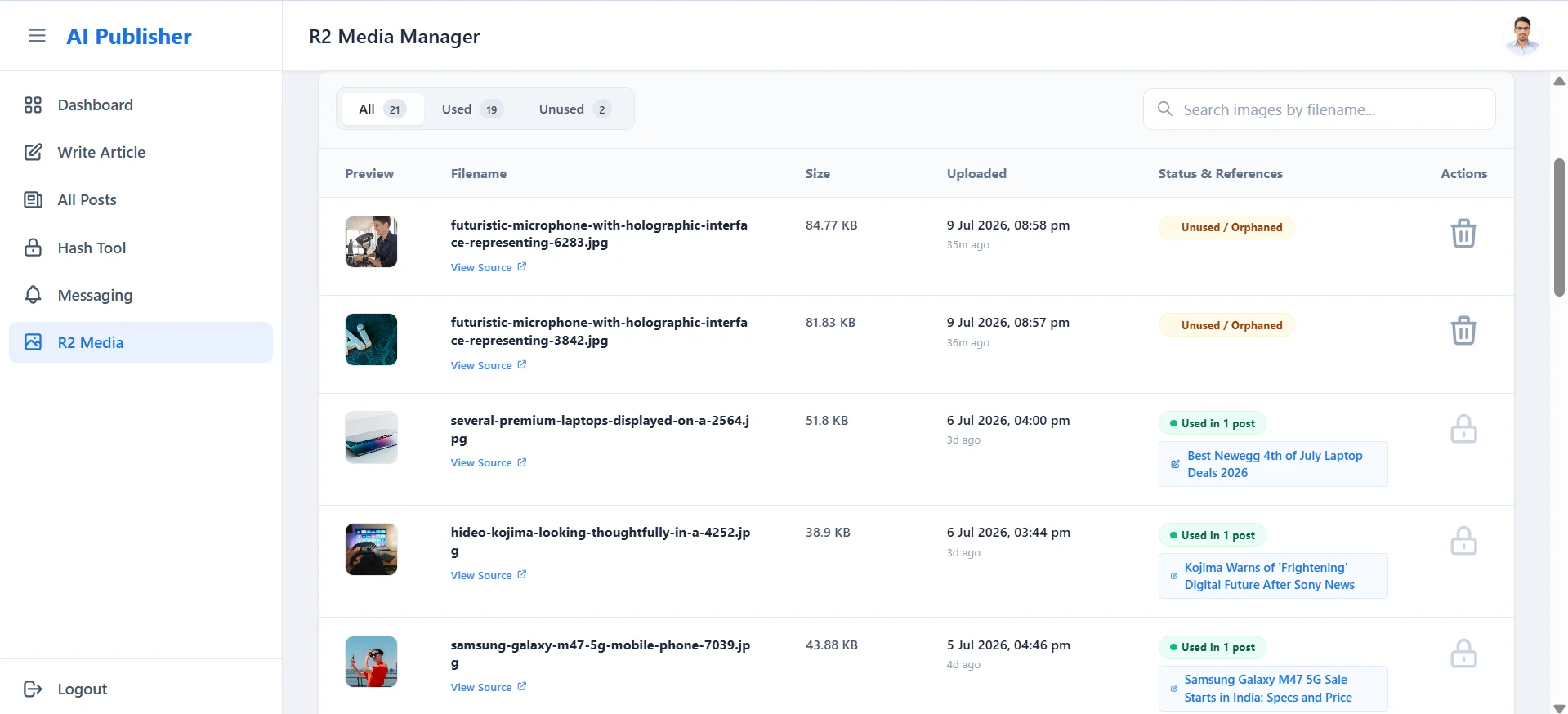Click the premium laptops preview thumbnail
The image size is (1568, 714).
click(371, 437)
